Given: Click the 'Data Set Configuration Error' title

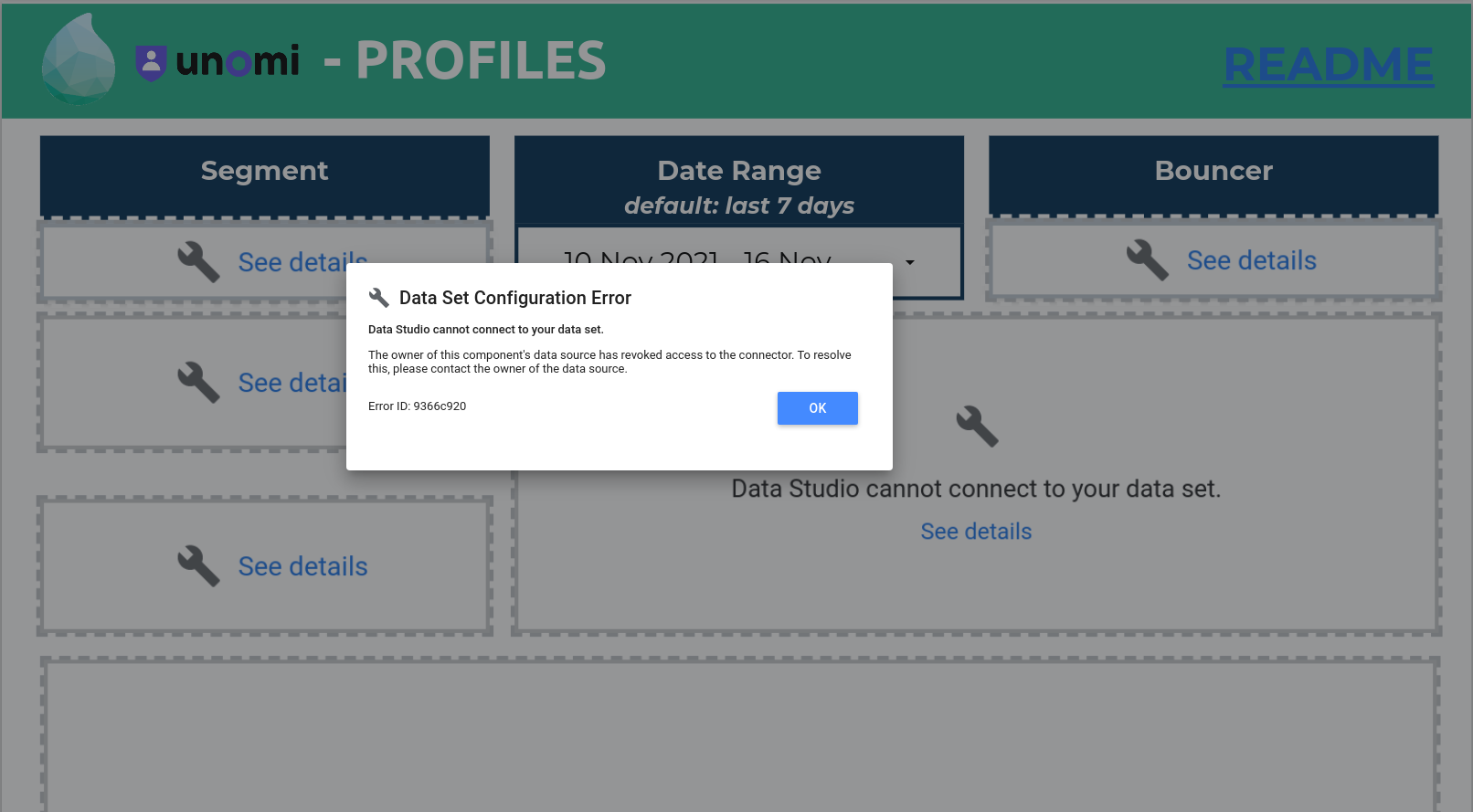Looking at the screenshot, I should click(x=515, y=298).
